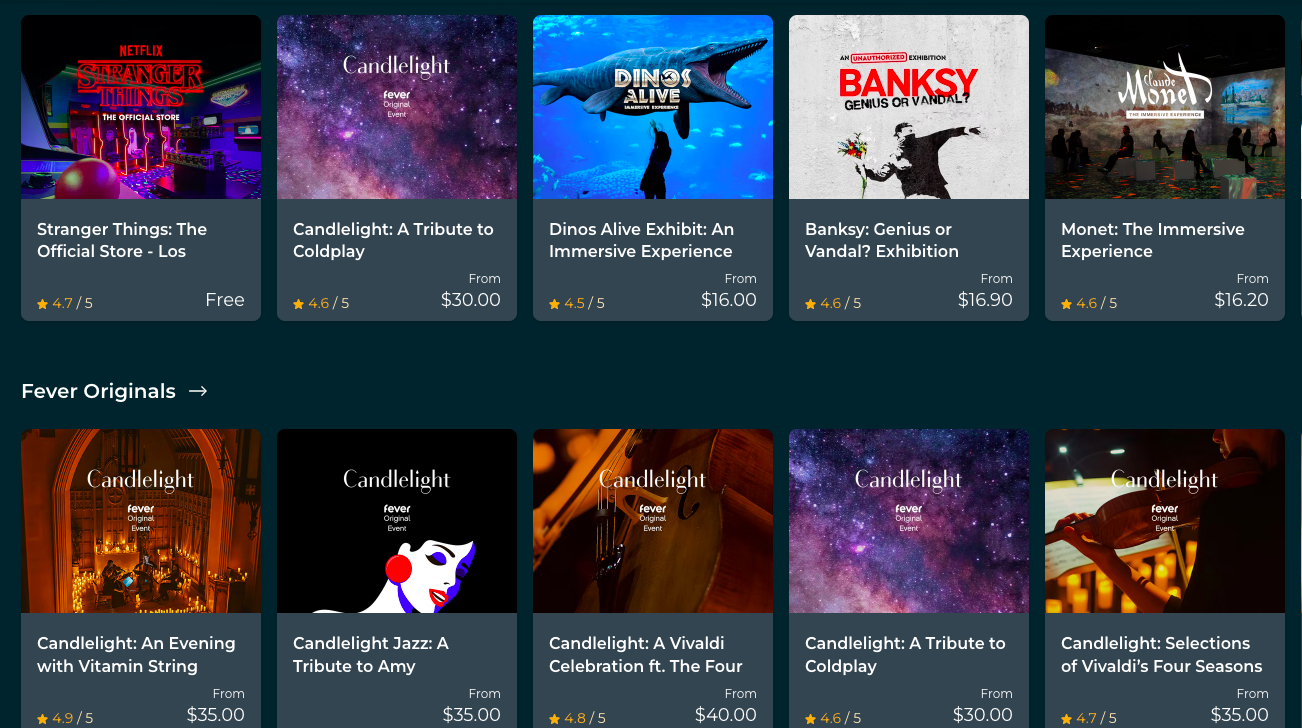Open the Dinos Alive exhibit image
Screen dimensions: 1302x728
tap(653, 107)
